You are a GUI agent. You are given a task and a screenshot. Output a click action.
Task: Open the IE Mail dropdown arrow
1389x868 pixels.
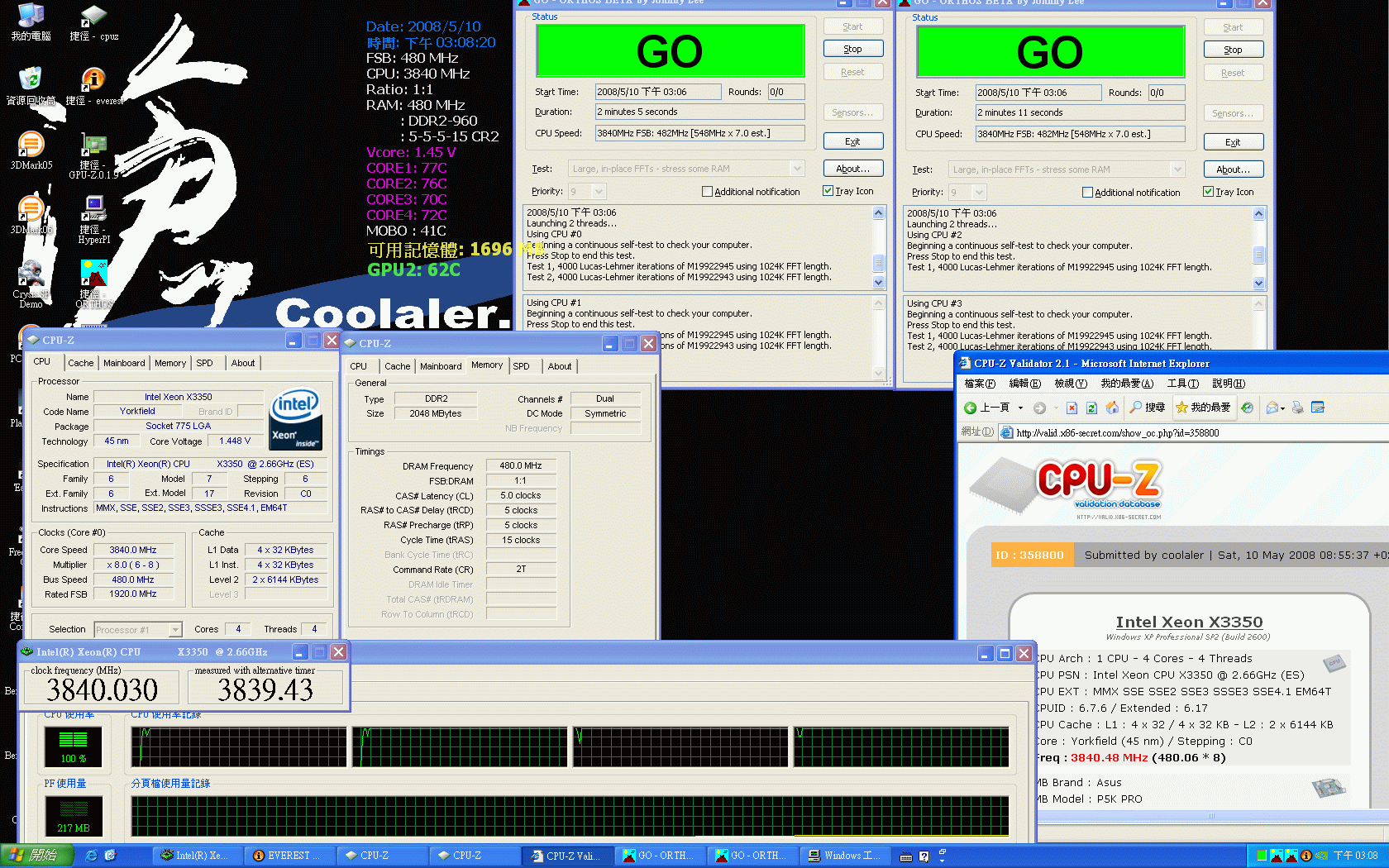tap(1282, 408)
